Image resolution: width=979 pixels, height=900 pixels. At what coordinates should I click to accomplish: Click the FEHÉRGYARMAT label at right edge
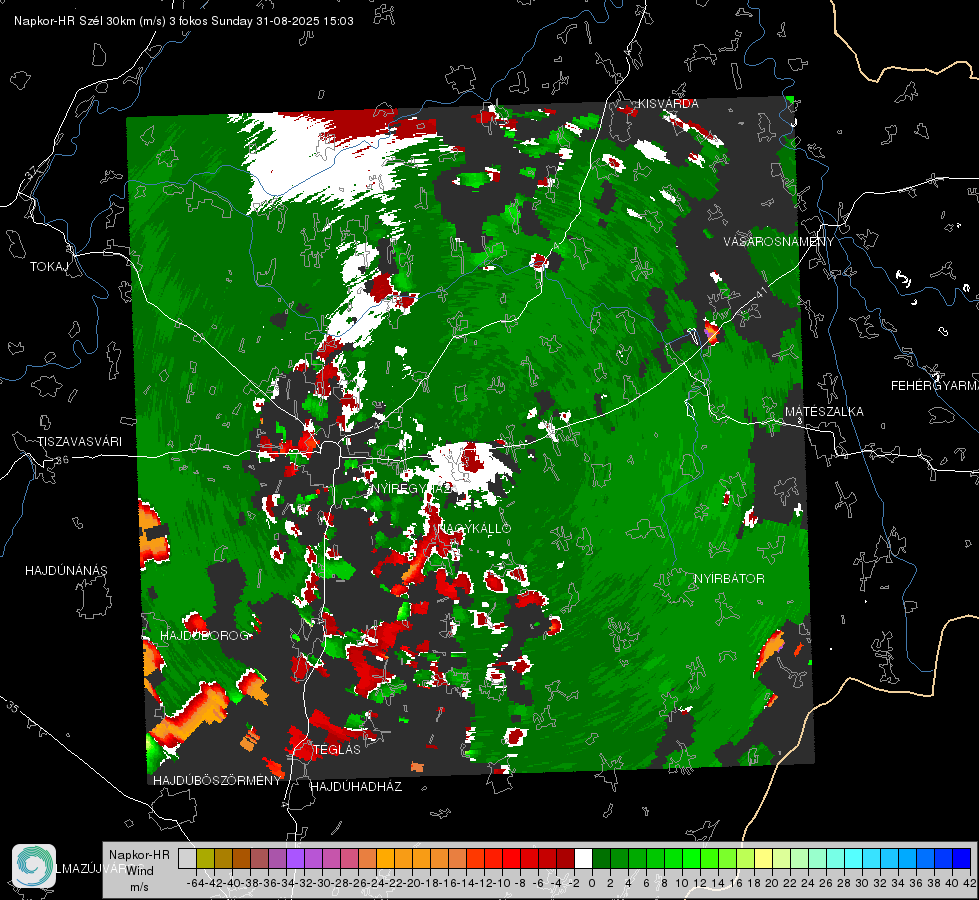click(935, 386)
